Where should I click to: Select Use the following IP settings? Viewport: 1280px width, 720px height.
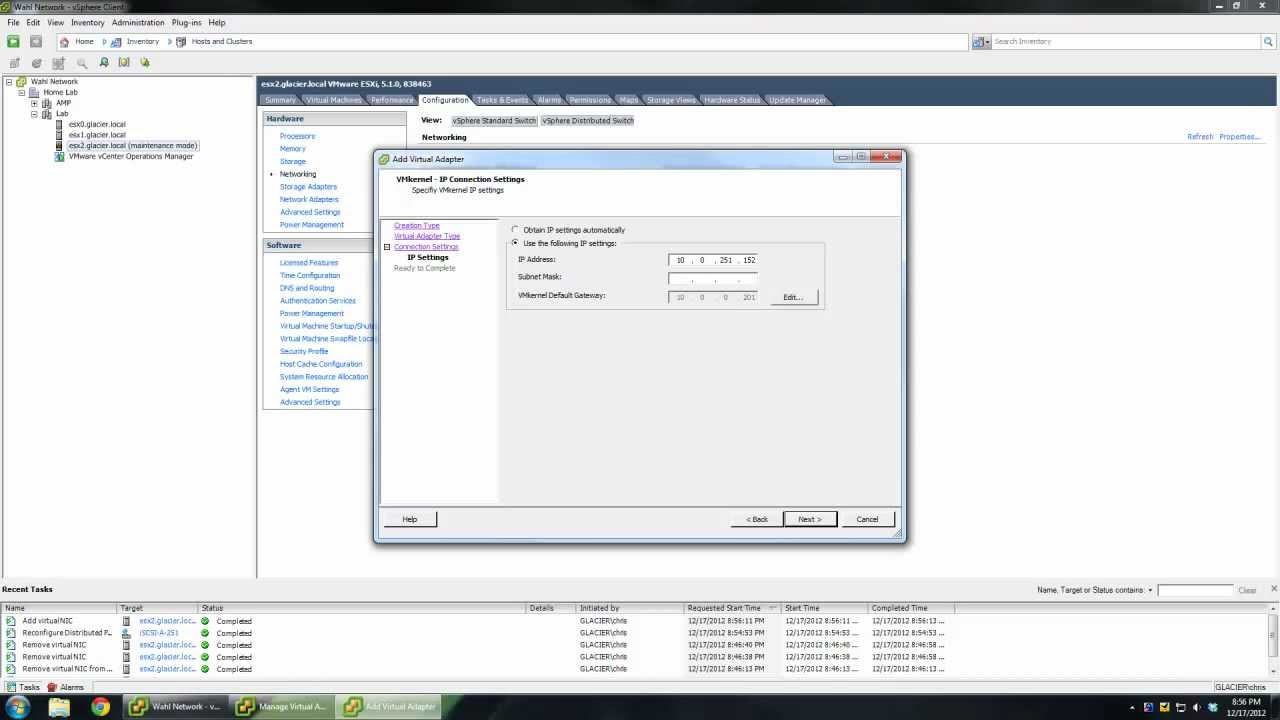516,243
